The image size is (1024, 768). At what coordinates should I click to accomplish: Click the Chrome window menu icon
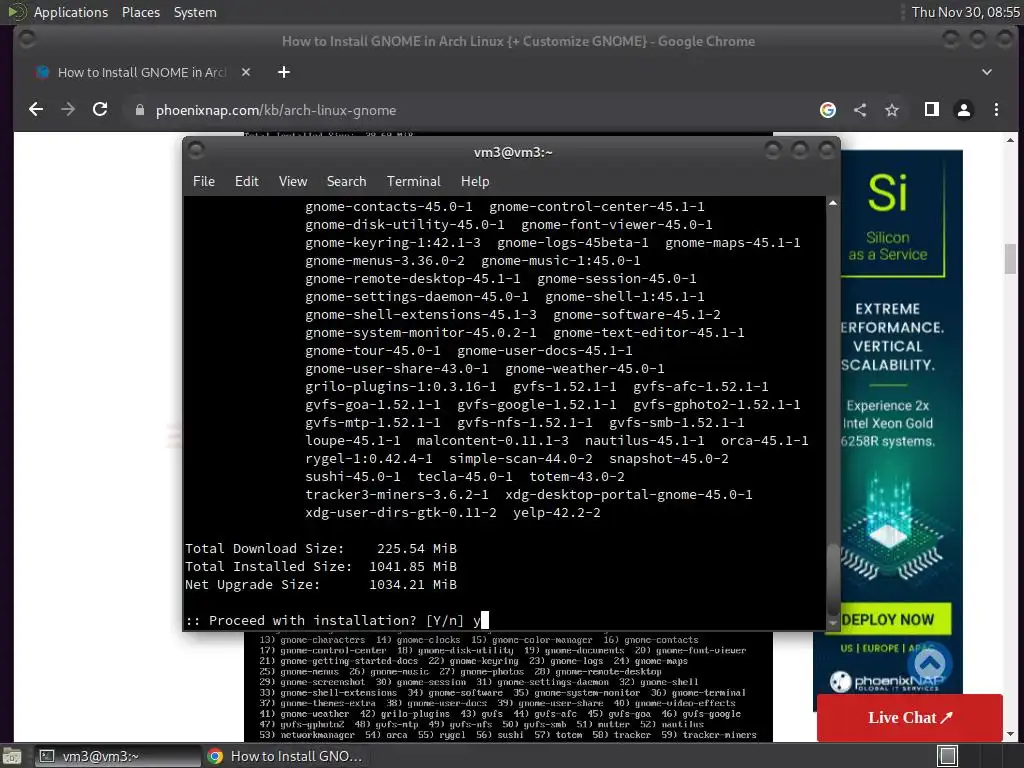coord(27,40)
